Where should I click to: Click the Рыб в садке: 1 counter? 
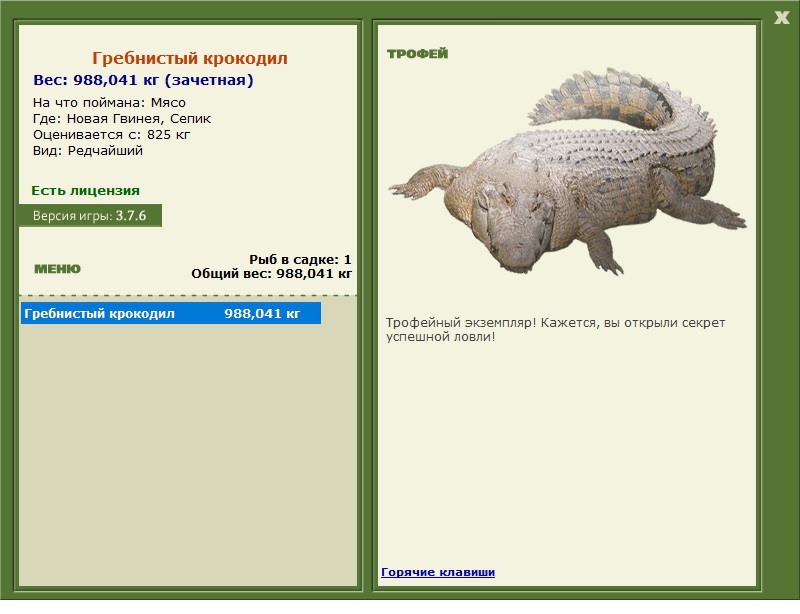point(300,259)
